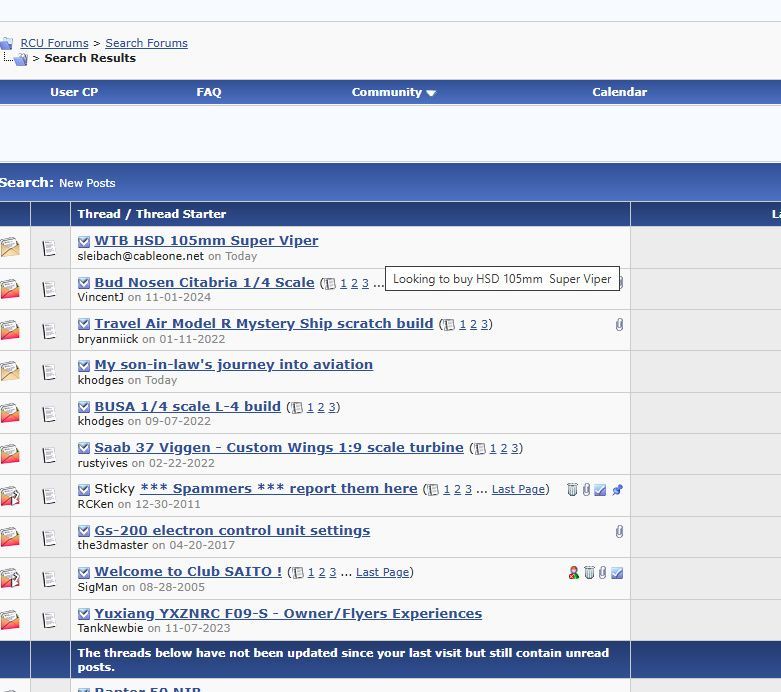
Task: Open the Gs-200 electron control unit settings thread
Action: 232,530
